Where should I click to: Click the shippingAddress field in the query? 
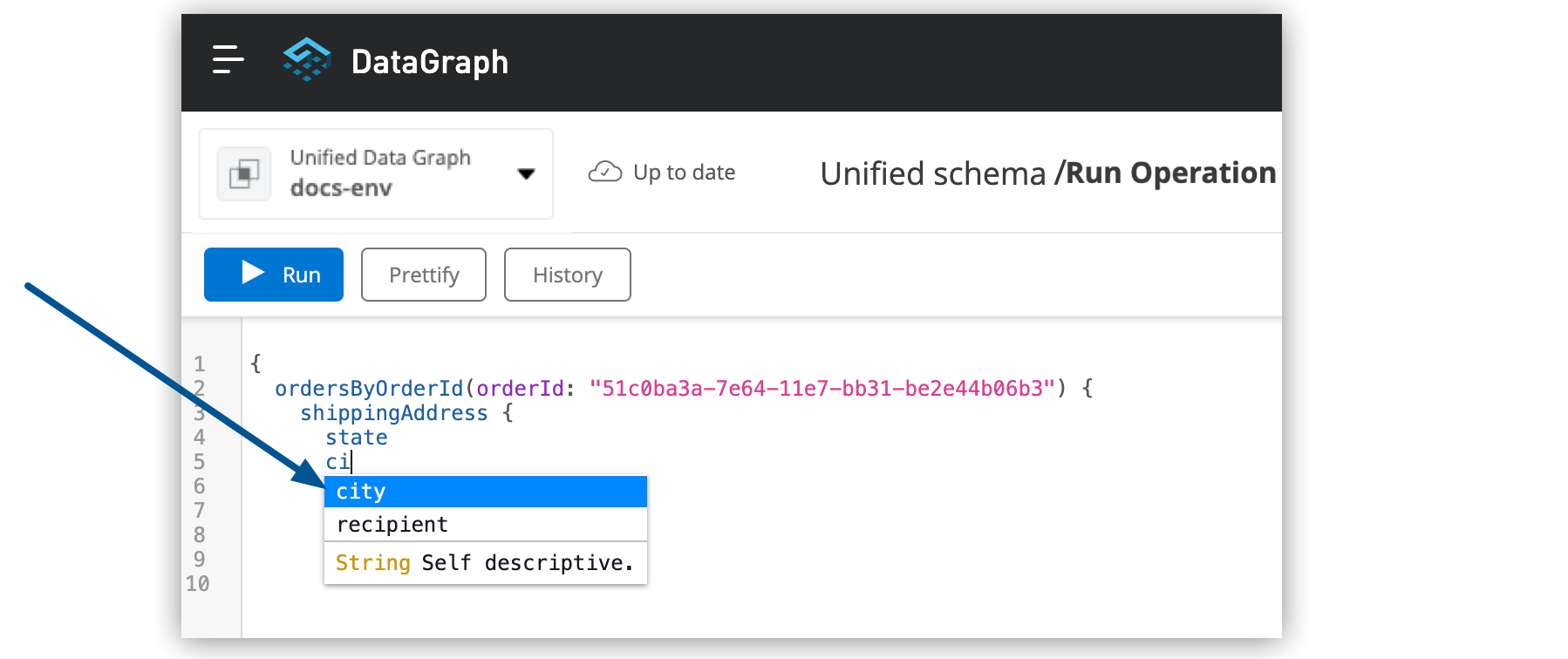click(393, 413)
